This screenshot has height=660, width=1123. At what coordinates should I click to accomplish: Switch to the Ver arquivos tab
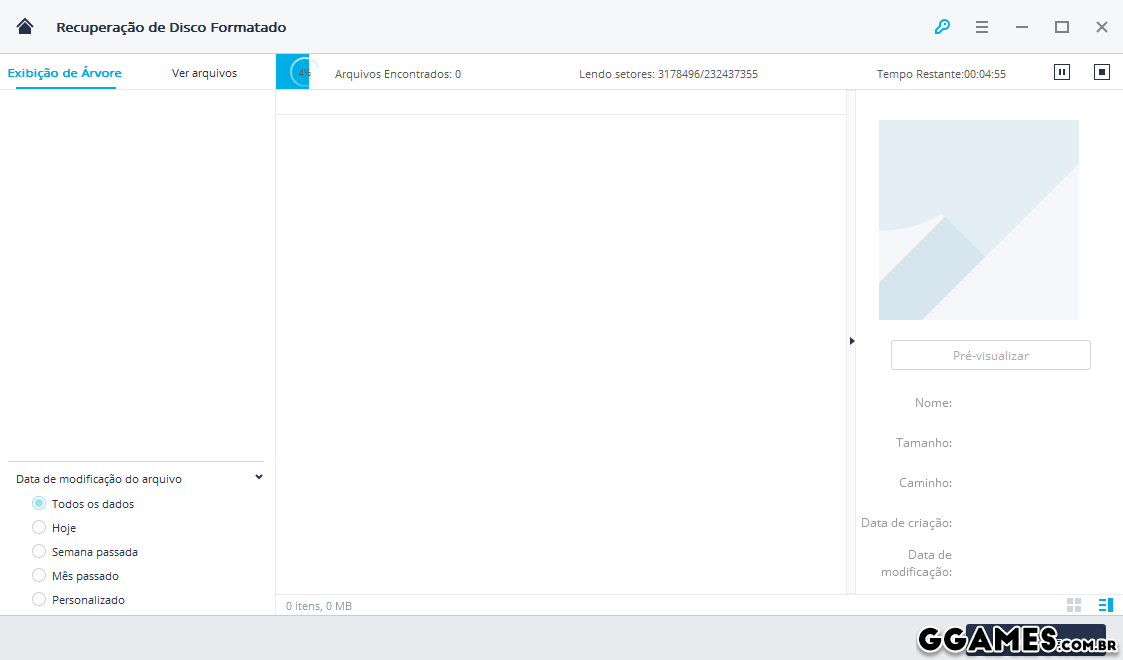coord(204,73)
